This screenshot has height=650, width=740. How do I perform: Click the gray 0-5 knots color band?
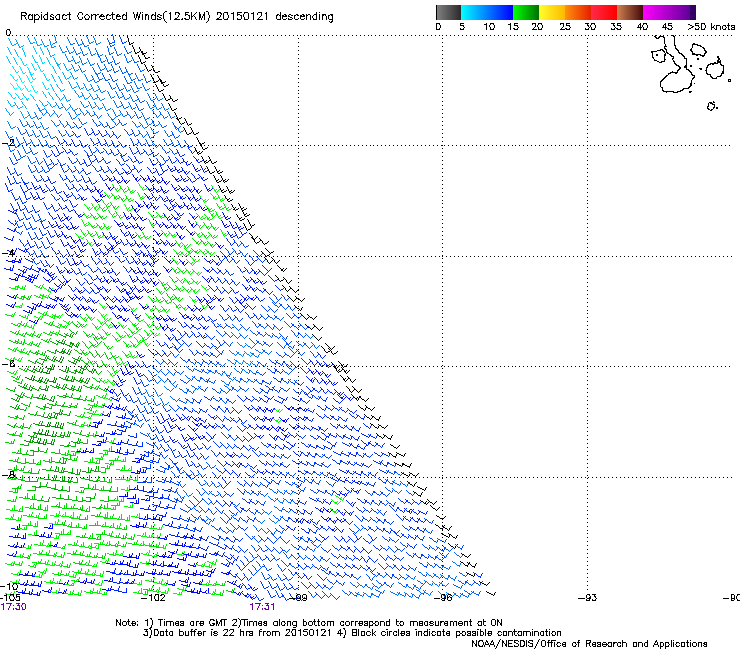448,12
